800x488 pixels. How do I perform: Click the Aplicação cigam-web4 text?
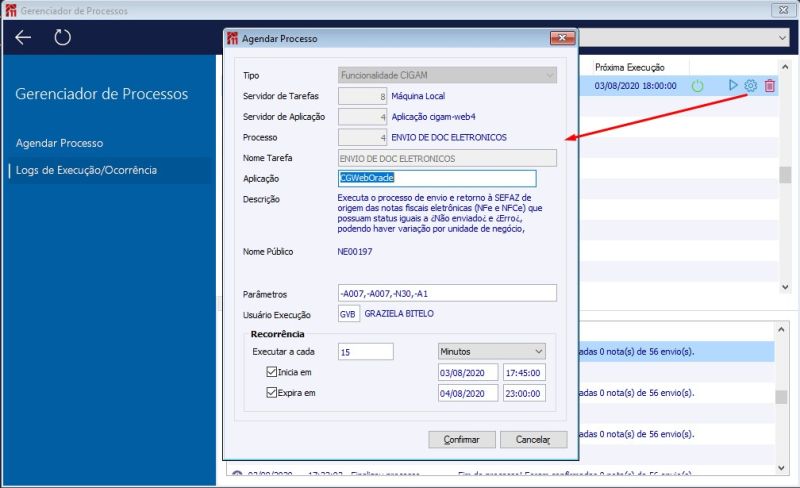pyautogui.click(x=433, y=117)
